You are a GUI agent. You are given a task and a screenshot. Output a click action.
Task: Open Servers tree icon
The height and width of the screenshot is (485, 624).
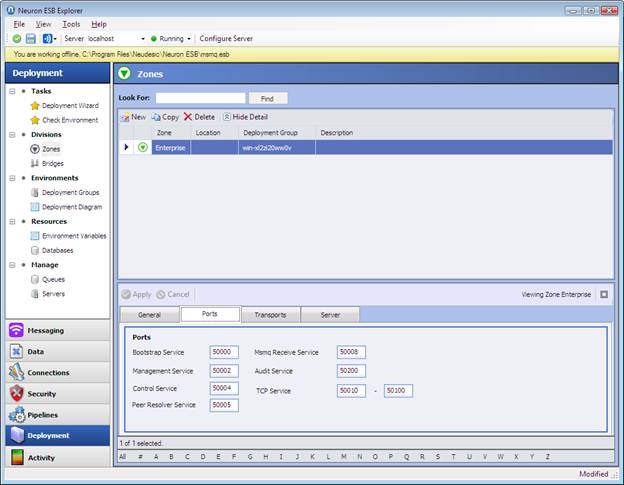[x=35, y=294]
